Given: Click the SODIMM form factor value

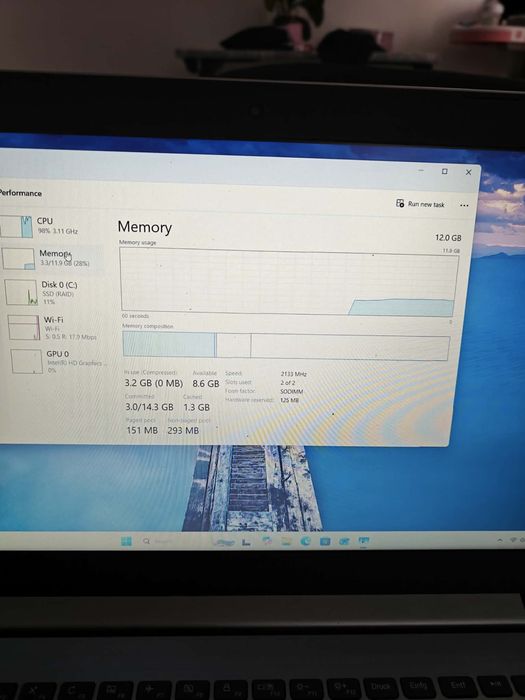Looking at the screenshot, I should tap(292, 392).
